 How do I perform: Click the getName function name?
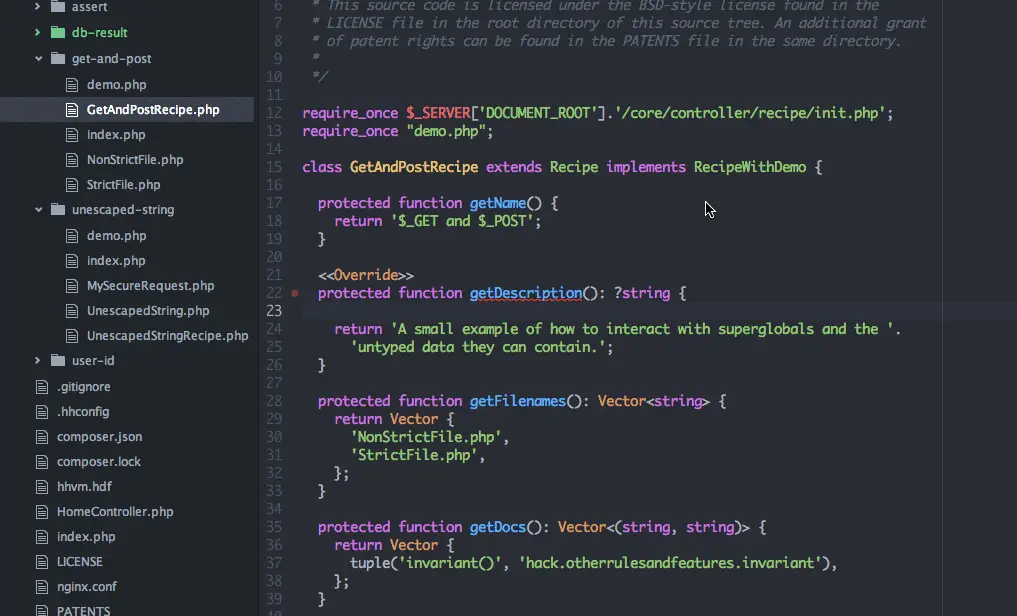coord(497,203)
